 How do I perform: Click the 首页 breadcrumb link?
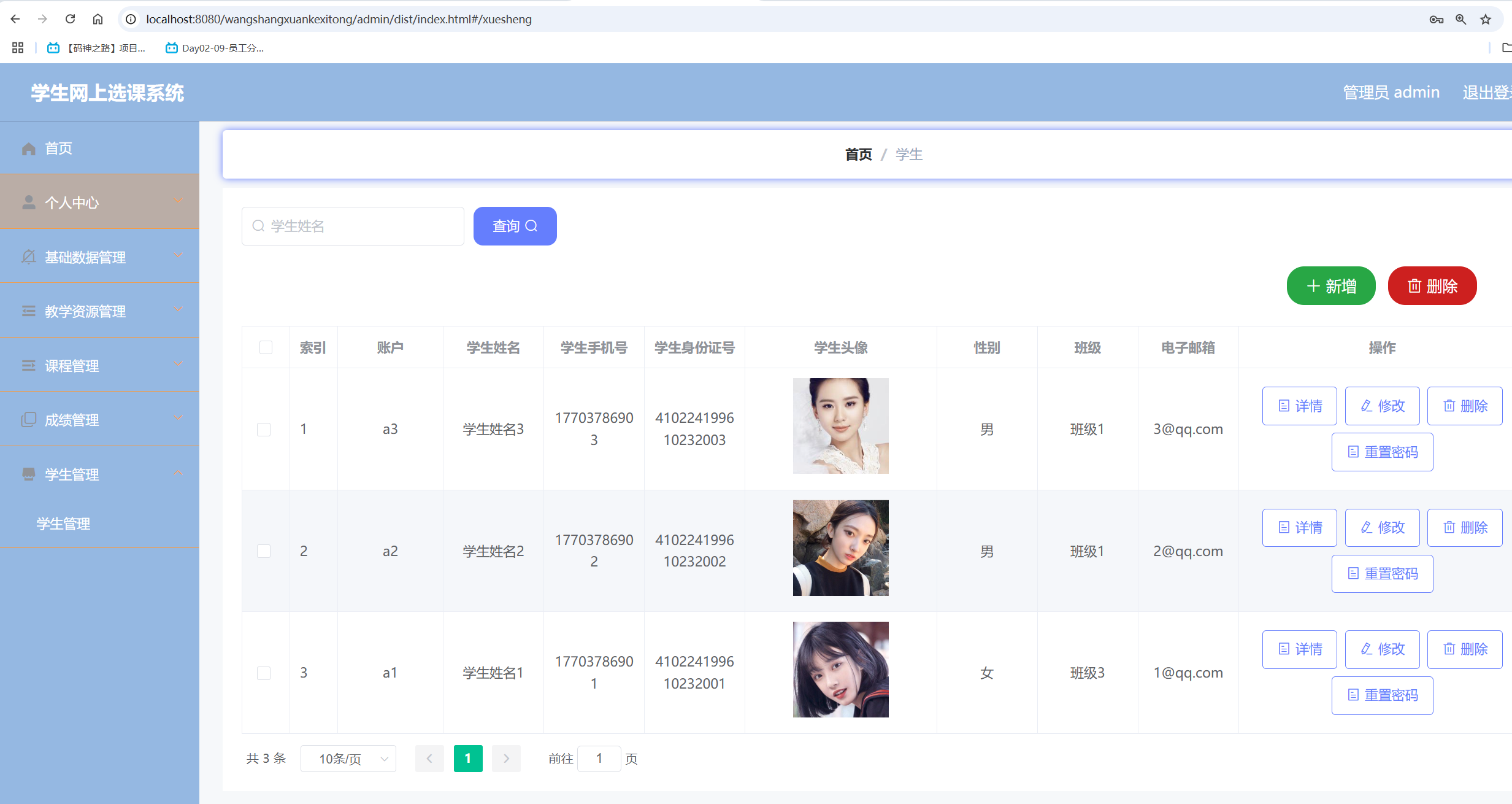[858, 154]
